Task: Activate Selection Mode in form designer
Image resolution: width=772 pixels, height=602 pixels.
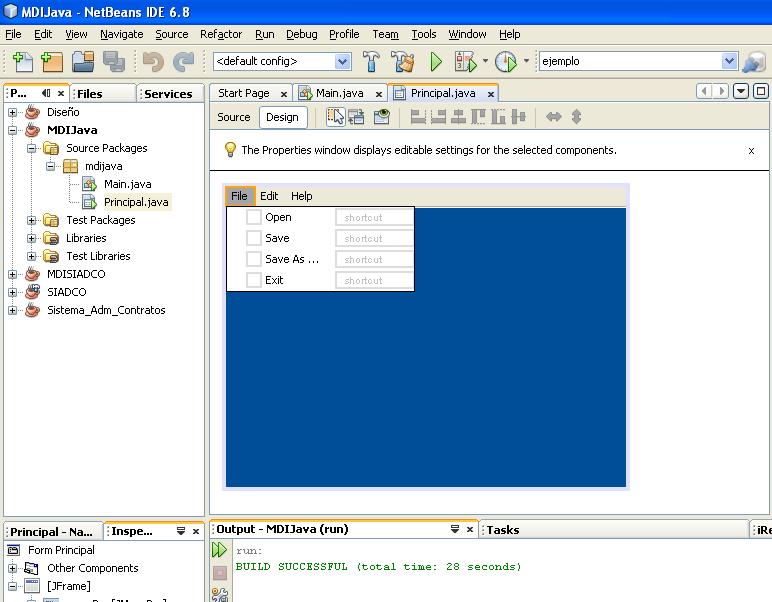Action: coord(336,117)
